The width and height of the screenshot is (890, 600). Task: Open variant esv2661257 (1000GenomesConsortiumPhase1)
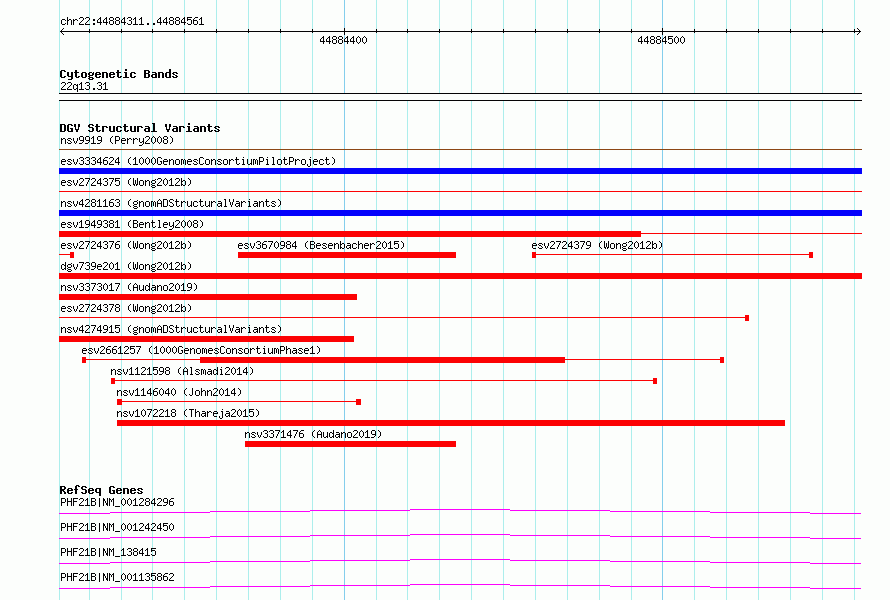coord(201,350)
